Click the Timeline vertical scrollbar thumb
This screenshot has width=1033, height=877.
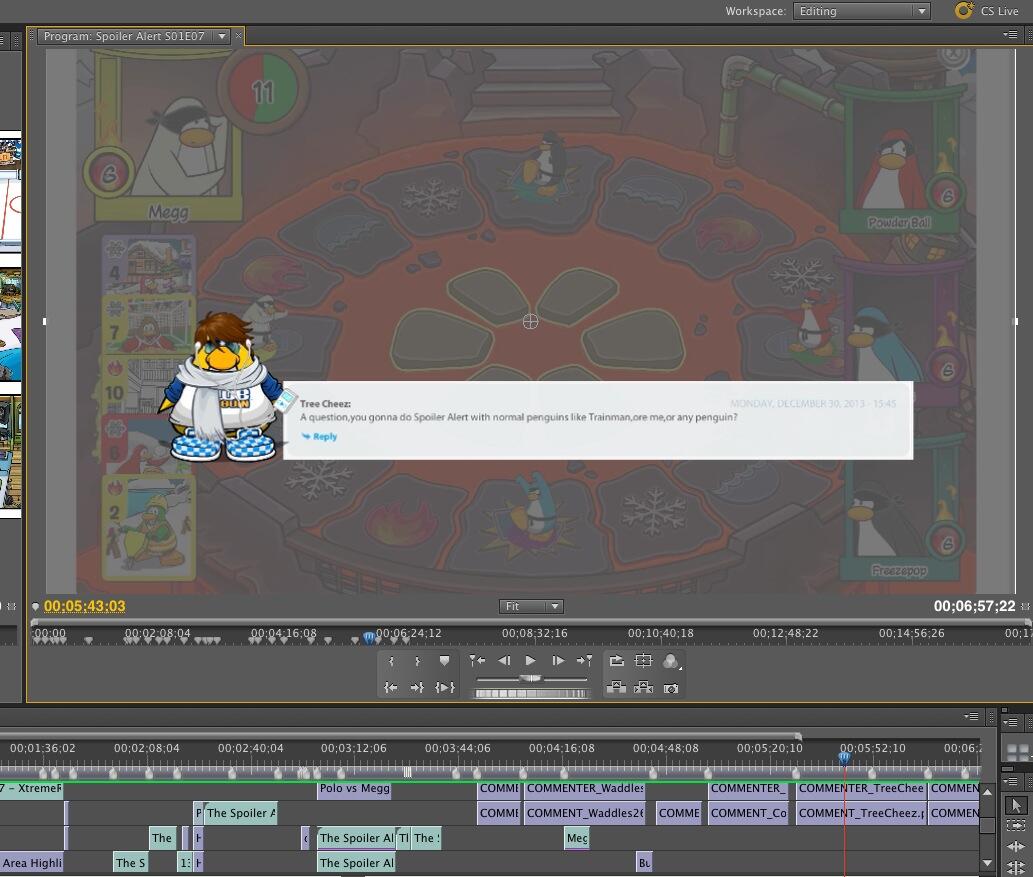coord(987,826)
